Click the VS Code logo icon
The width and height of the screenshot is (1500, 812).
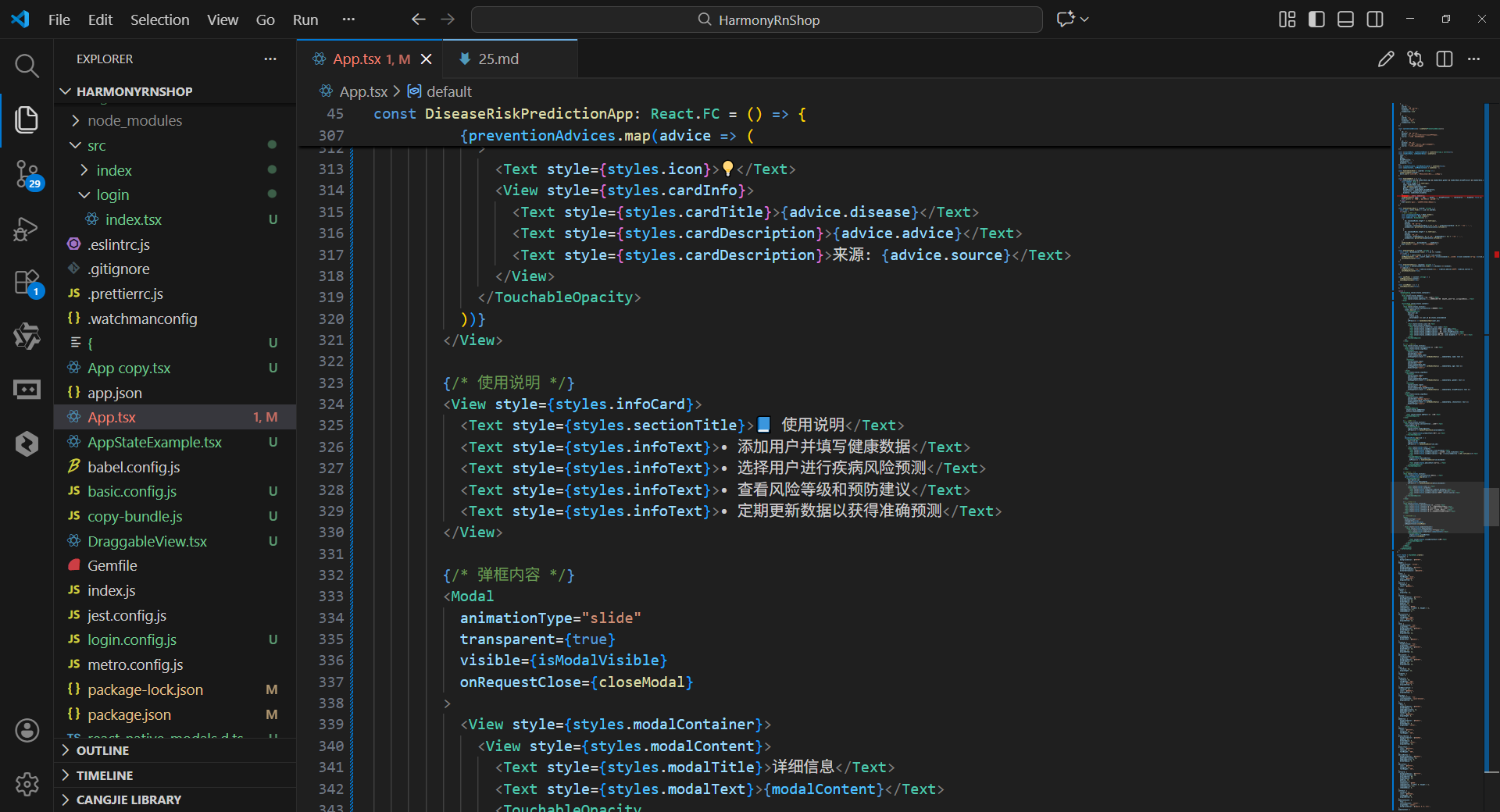click(x=20, y=20)
